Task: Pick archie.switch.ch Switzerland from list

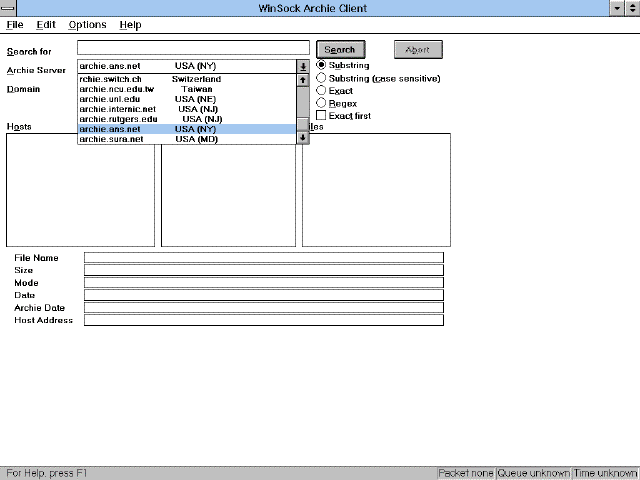Action: 187,79
